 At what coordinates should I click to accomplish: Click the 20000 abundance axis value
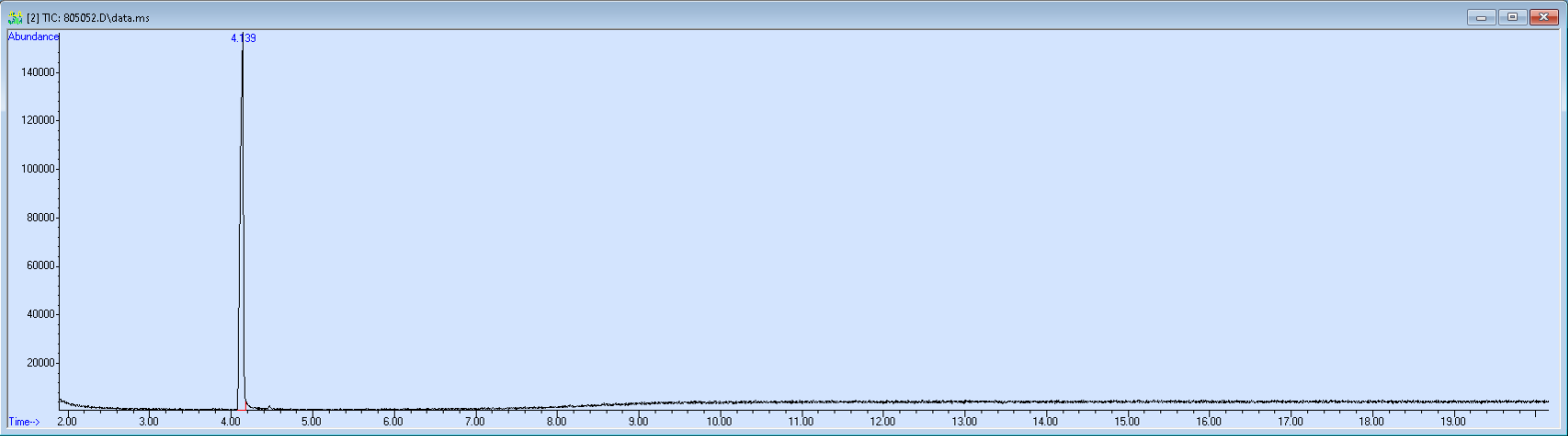coord(41,363)
